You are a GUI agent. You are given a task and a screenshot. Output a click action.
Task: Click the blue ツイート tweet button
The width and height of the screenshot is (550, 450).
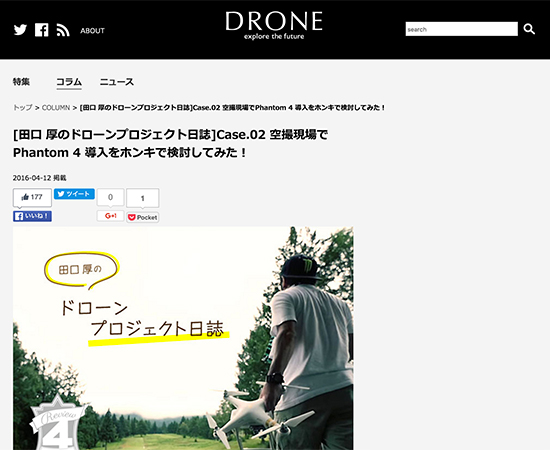point(74,194)
